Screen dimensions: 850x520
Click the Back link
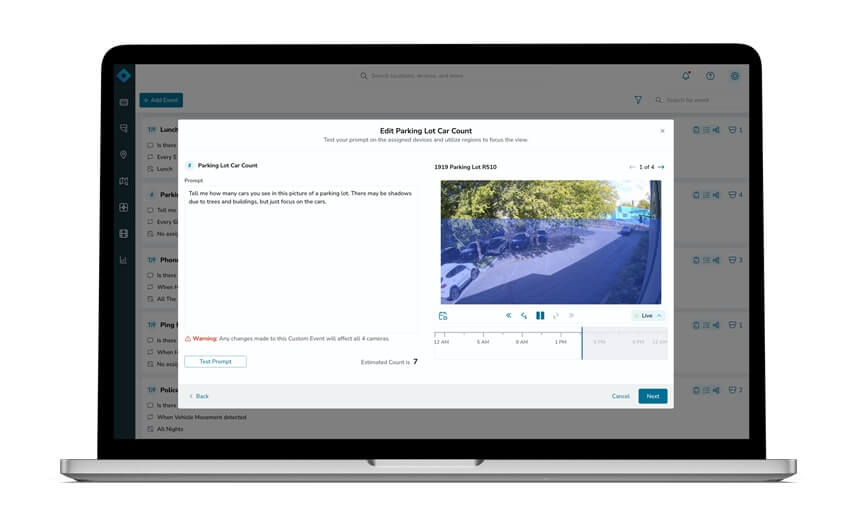coord(199,396)
